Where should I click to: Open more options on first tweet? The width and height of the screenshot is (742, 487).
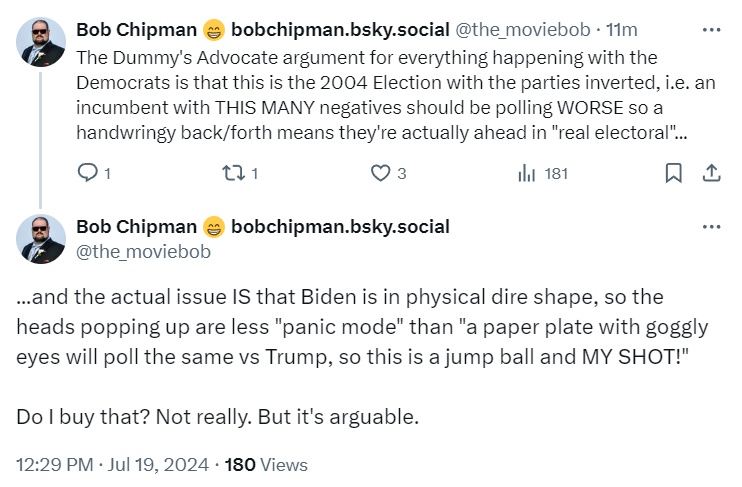click(711, 28)
